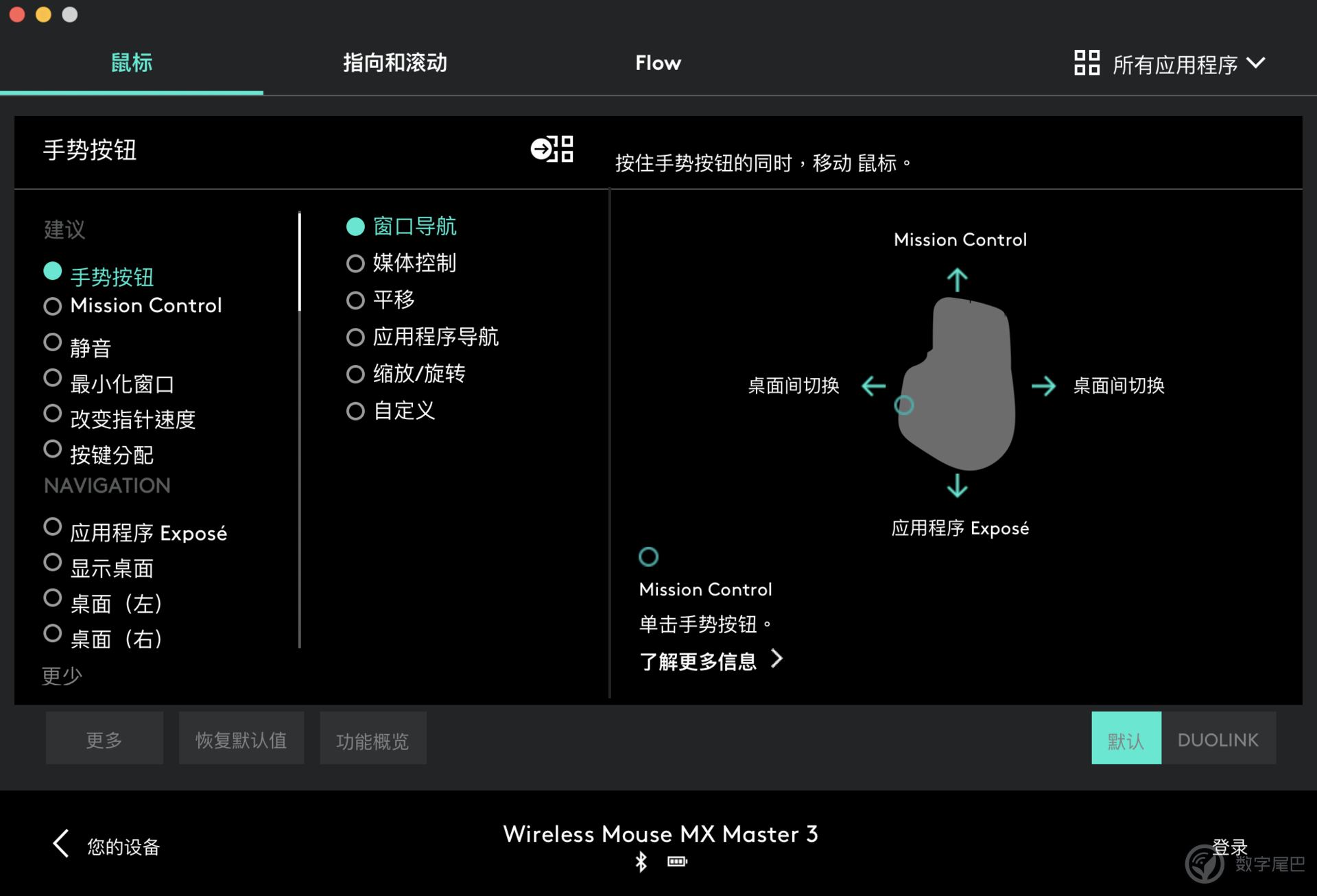Select the 显示桌面 option

tap(99, 567)
